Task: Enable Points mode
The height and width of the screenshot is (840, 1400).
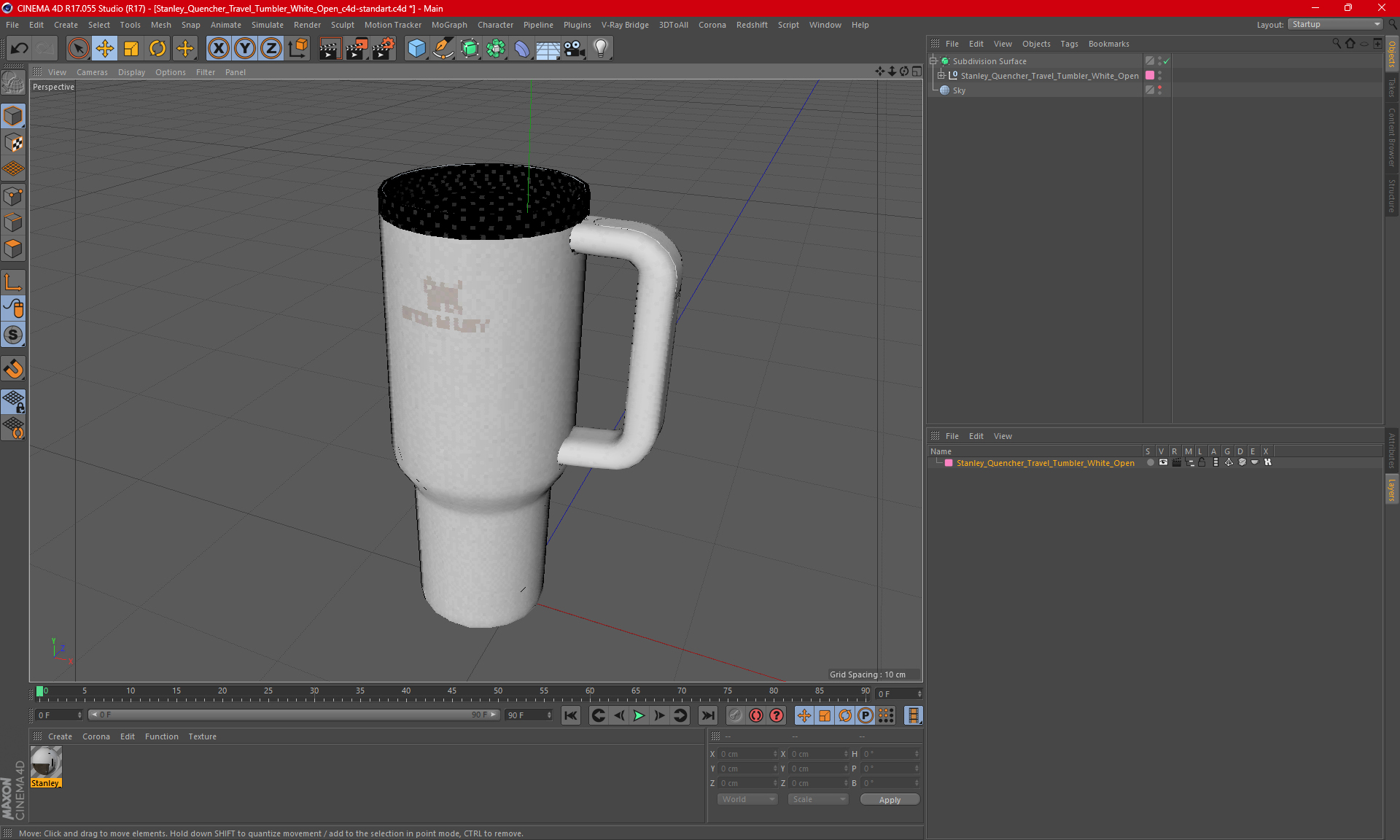Action: 13,196
